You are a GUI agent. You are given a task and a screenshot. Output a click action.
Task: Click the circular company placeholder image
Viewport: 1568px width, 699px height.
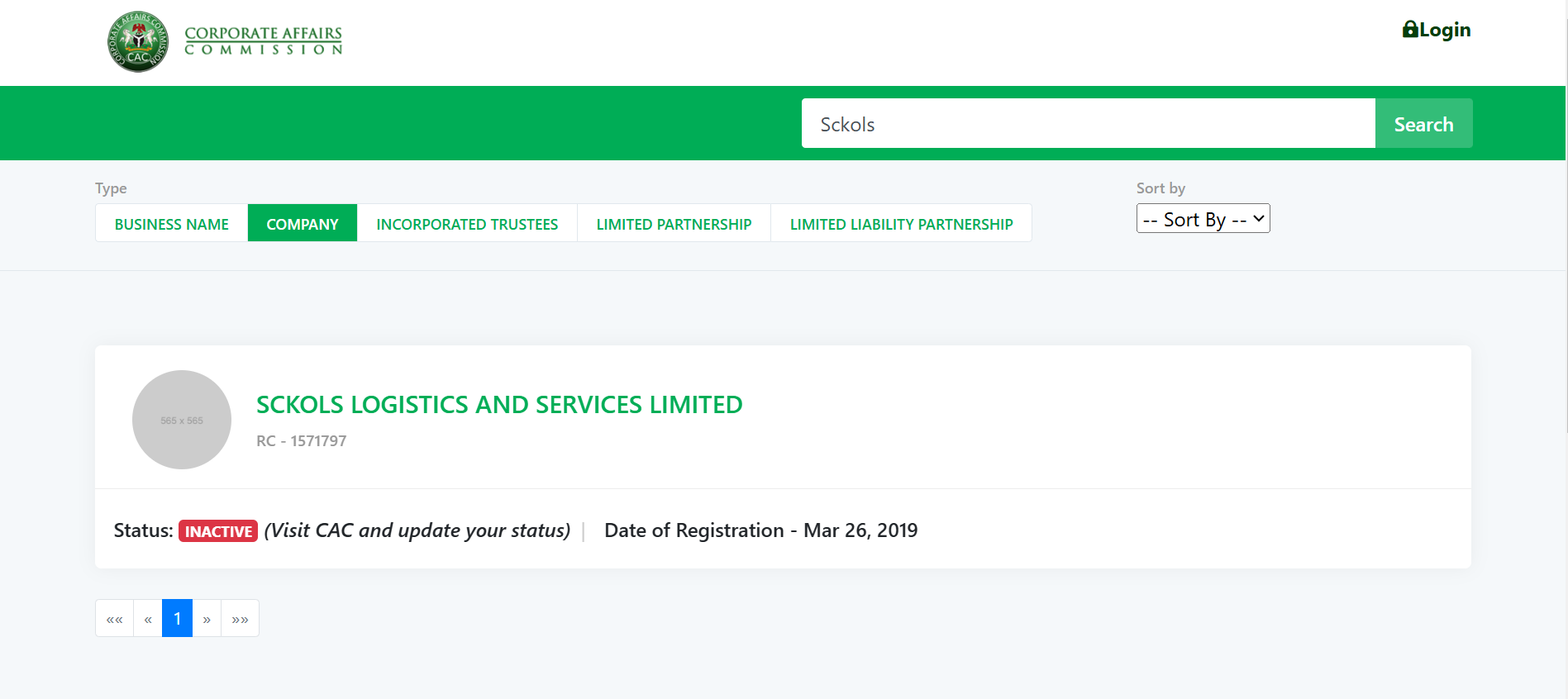[x=181, y=419]
